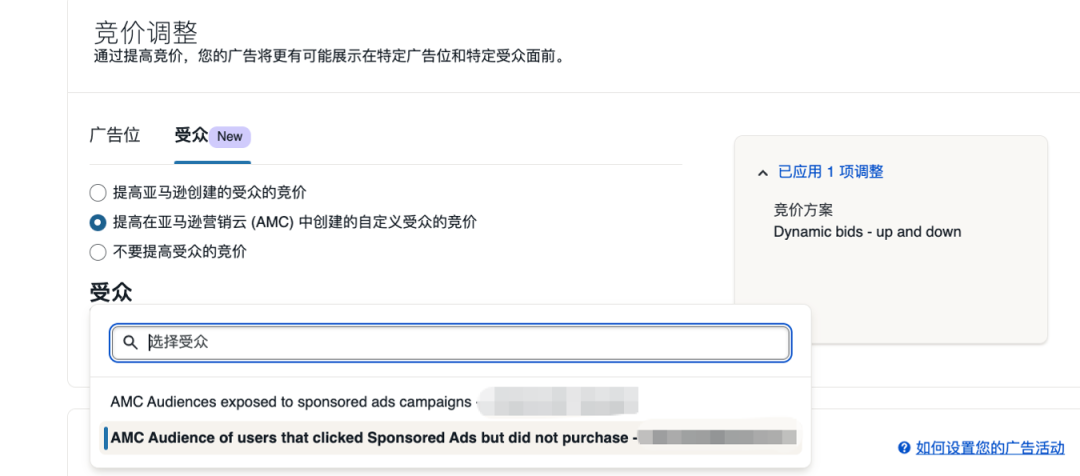Image resolution: width=1080 pixels, height=476 pixels.
Task: Click the 通过提高竞价 description sentence
Action: pyautogui.click(x=330, y=56)
